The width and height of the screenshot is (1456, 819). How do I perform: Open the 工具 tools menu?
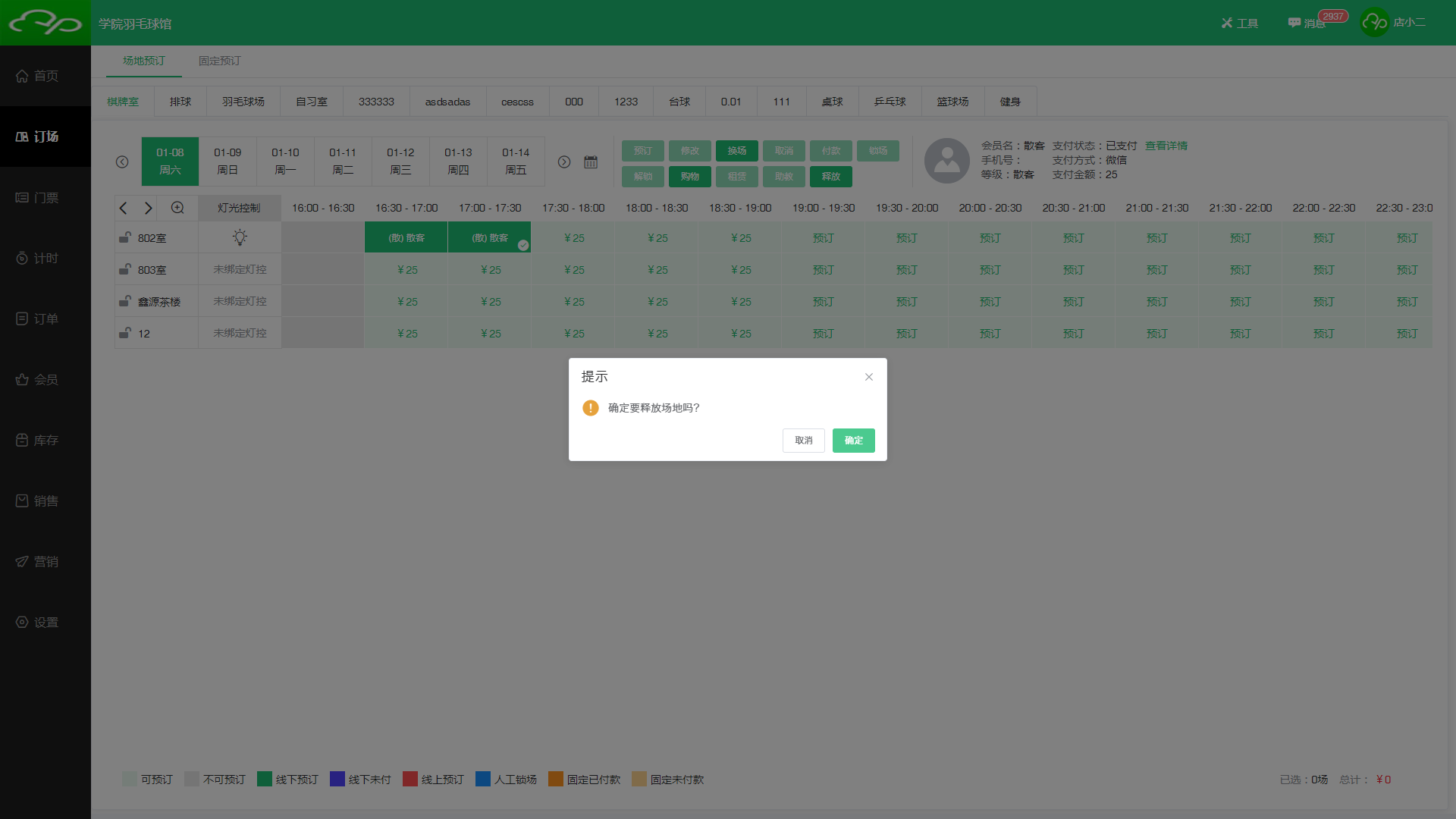(1240, 24)
